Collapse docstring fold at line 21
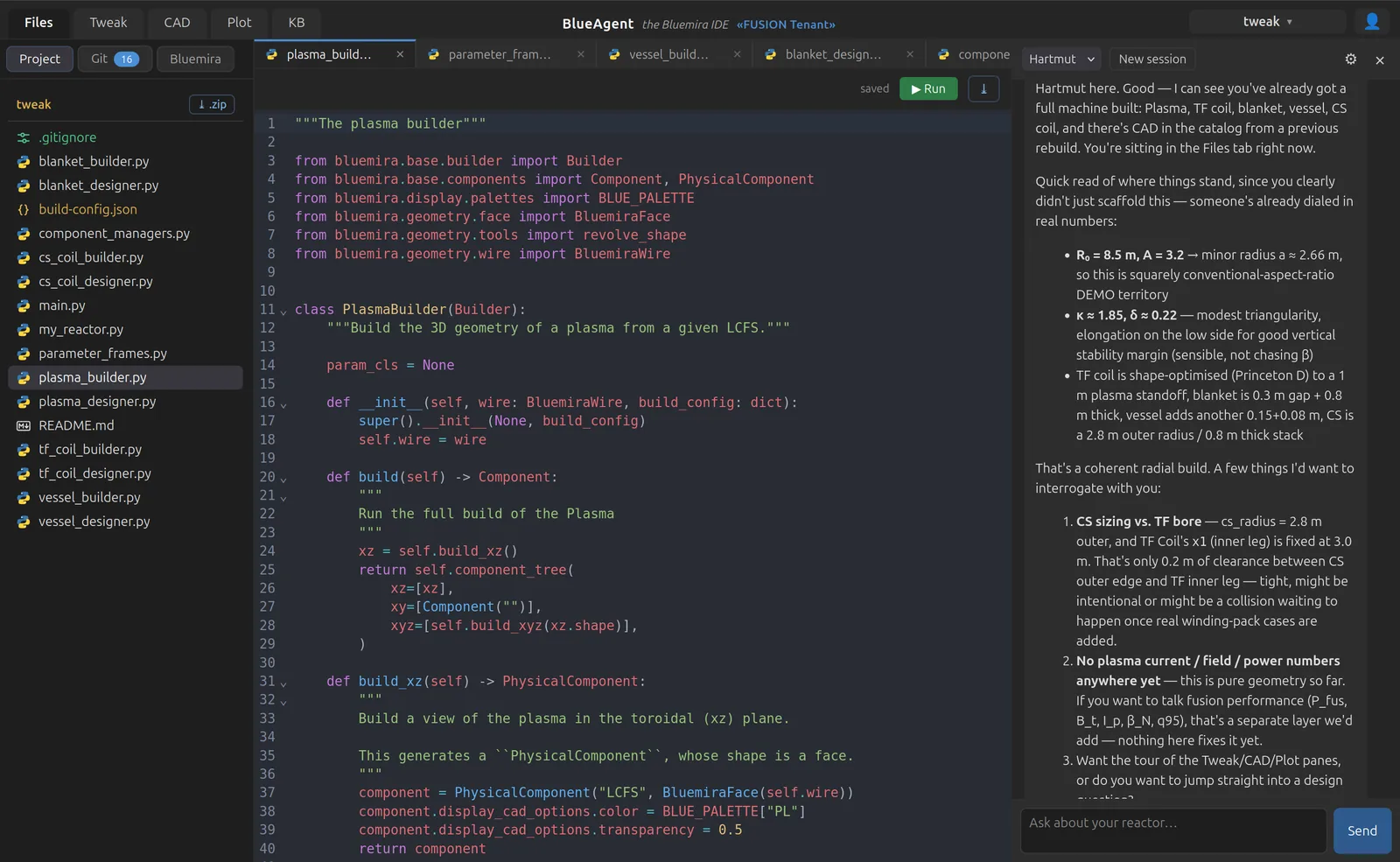This screenshot has width=1400, height=862. (x=283, y=496)
